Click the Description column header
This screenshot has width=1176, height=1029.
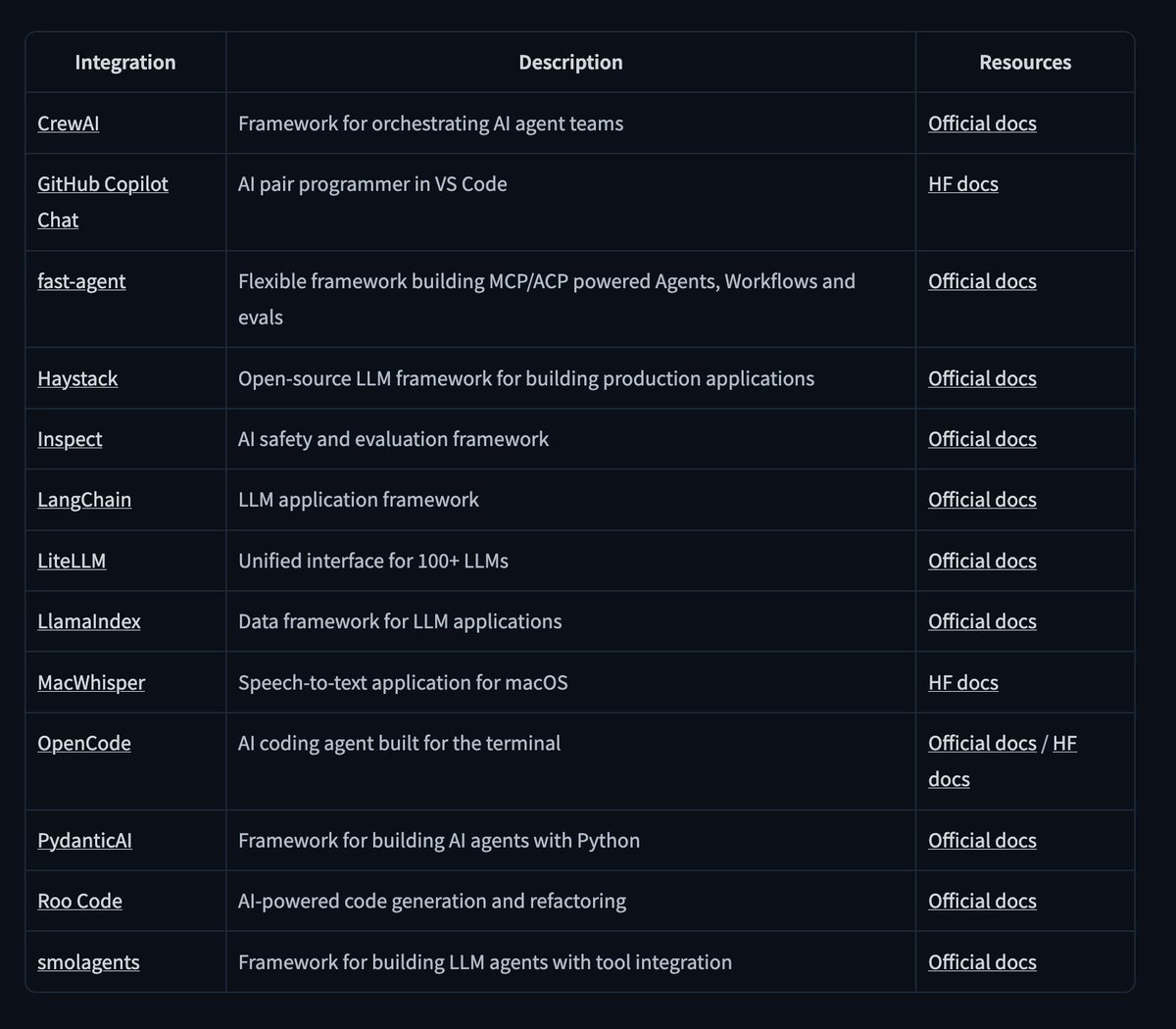[x=570, y=63]
